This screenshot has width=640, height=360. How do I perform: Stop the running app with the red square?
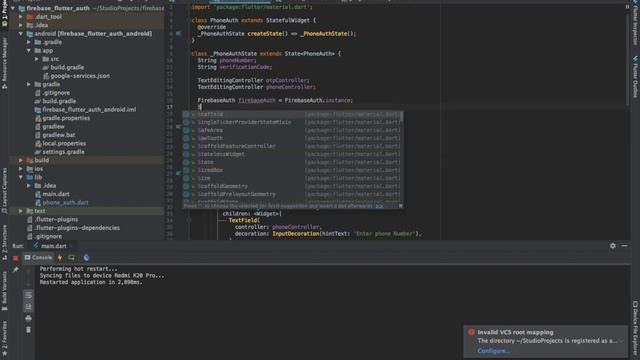pos(16,258)
